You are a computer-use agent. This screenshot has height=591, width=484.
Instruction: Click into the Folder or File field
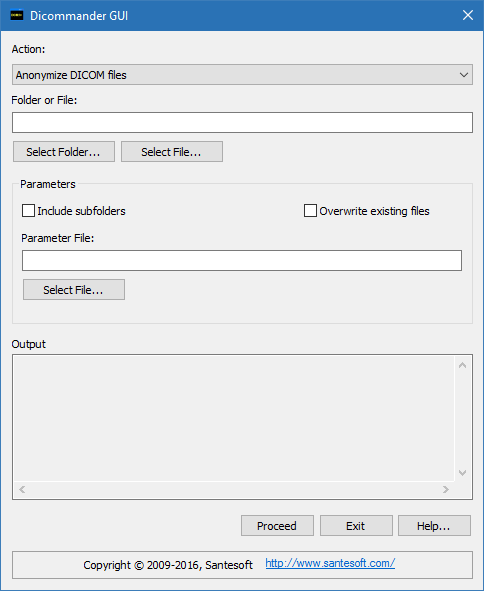tap(242, 122)
